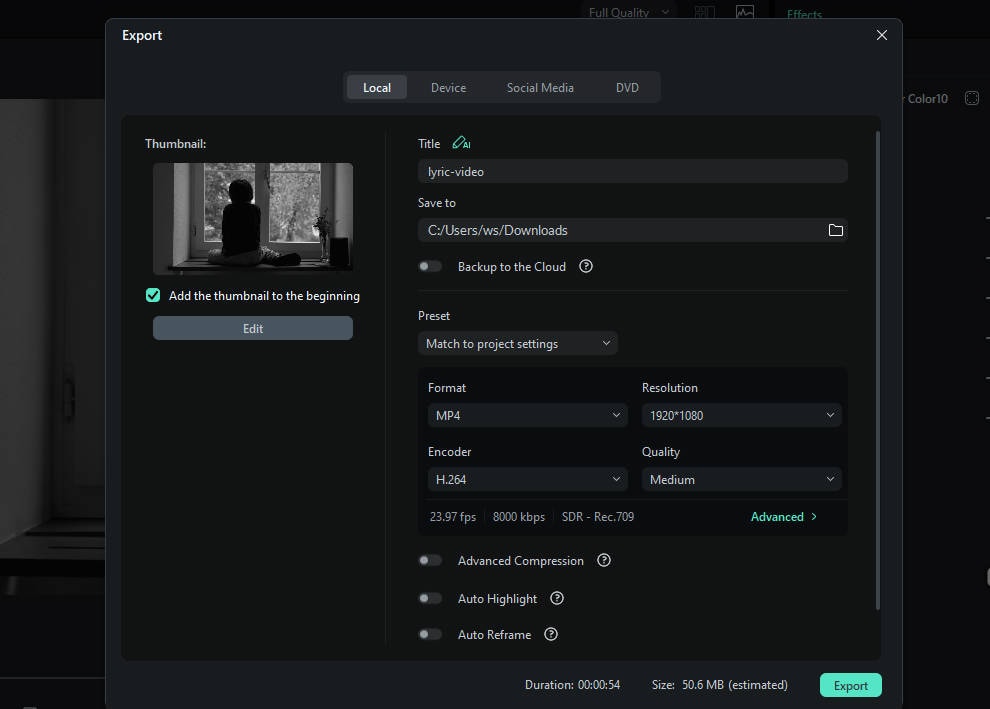Open the MP4 Format dropdown

pos(527,414)
